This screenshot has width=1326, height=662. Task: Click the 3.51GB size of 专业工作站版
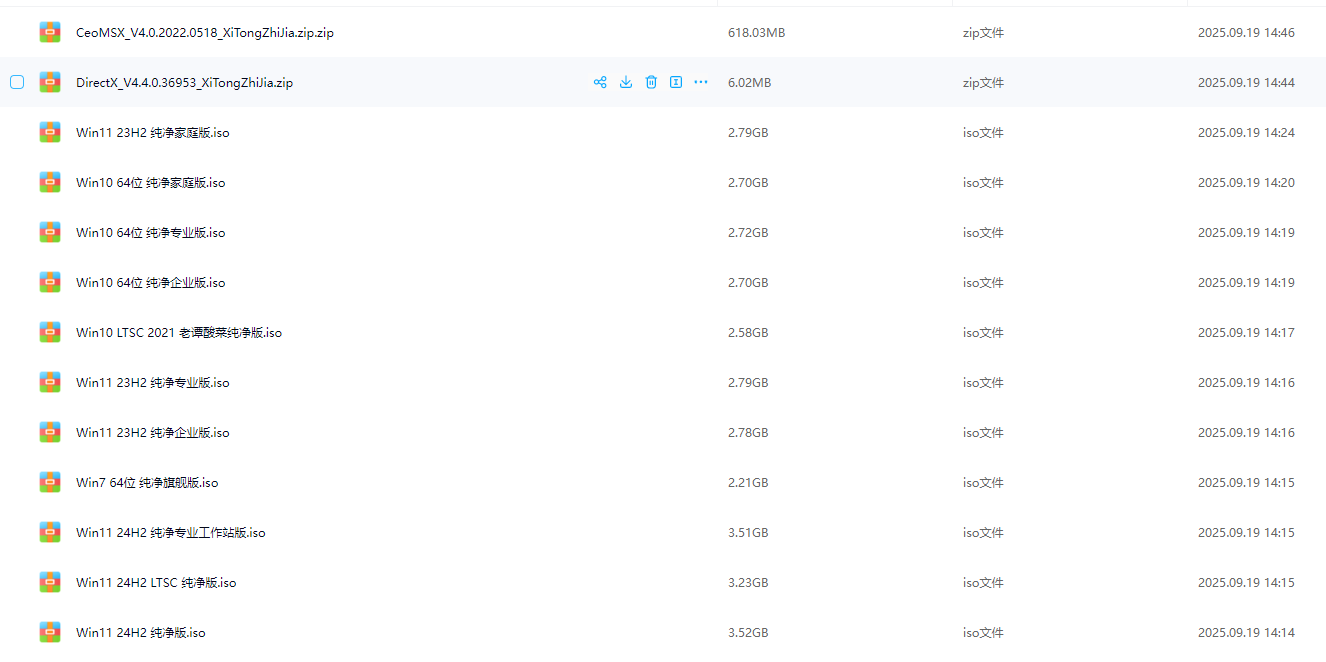pyautogui.click(x=748, y=532)
